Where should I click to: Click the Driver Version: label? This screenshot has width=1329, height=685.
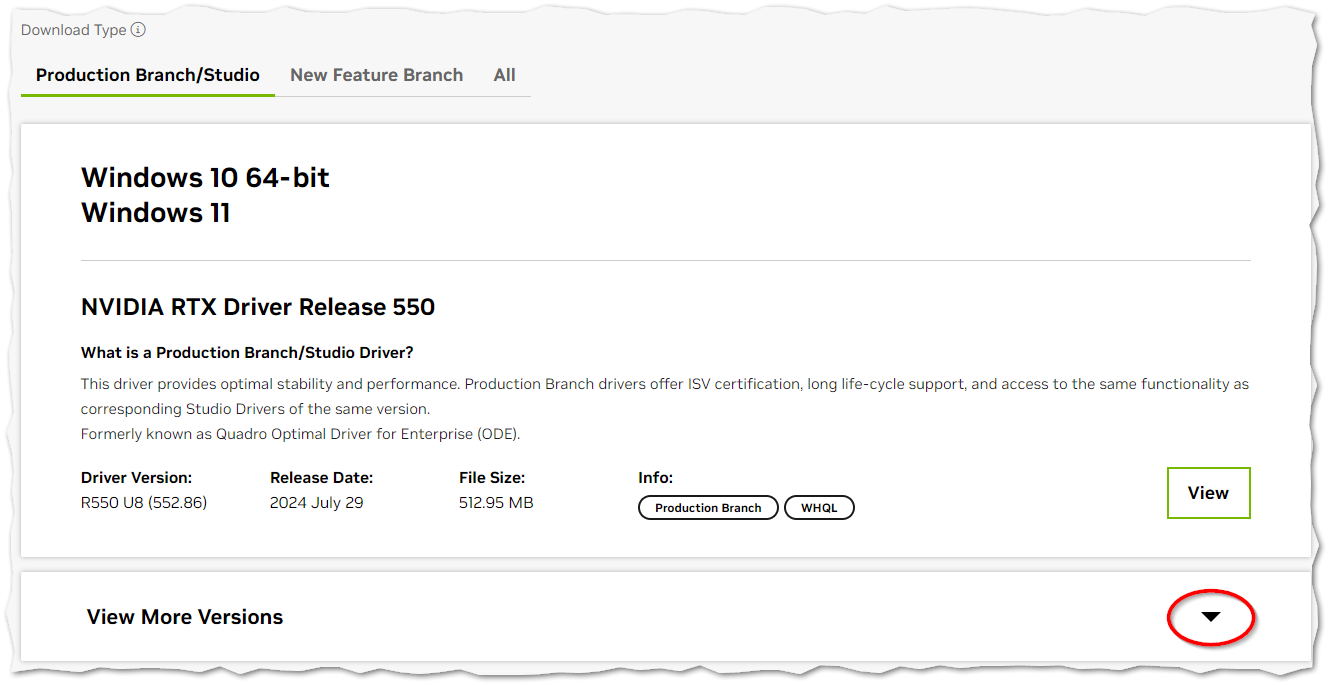tap(136, 478)
